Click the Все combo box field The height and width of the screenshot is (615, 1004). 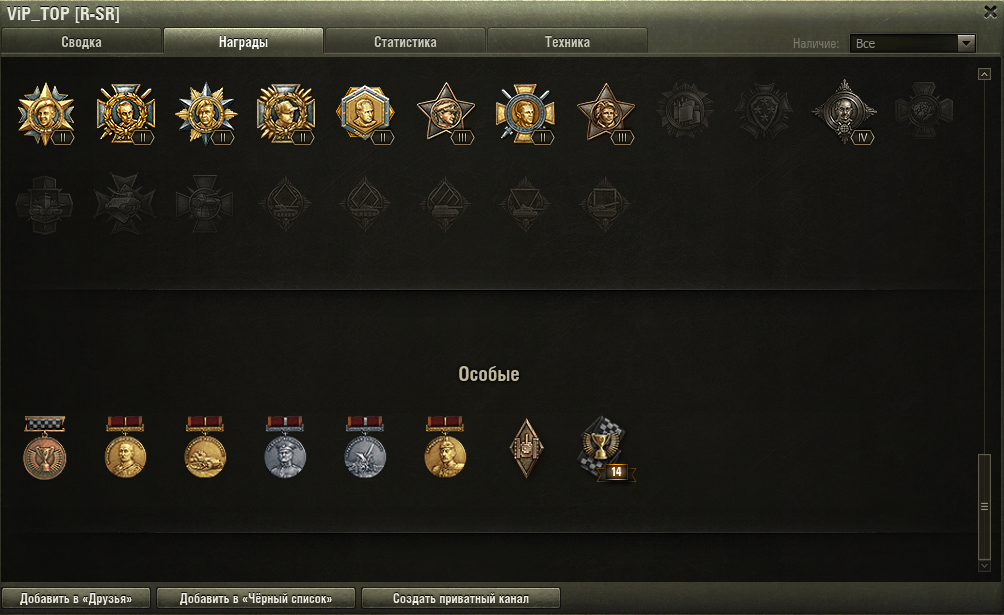pyautogui.click(x=912, y=43)
